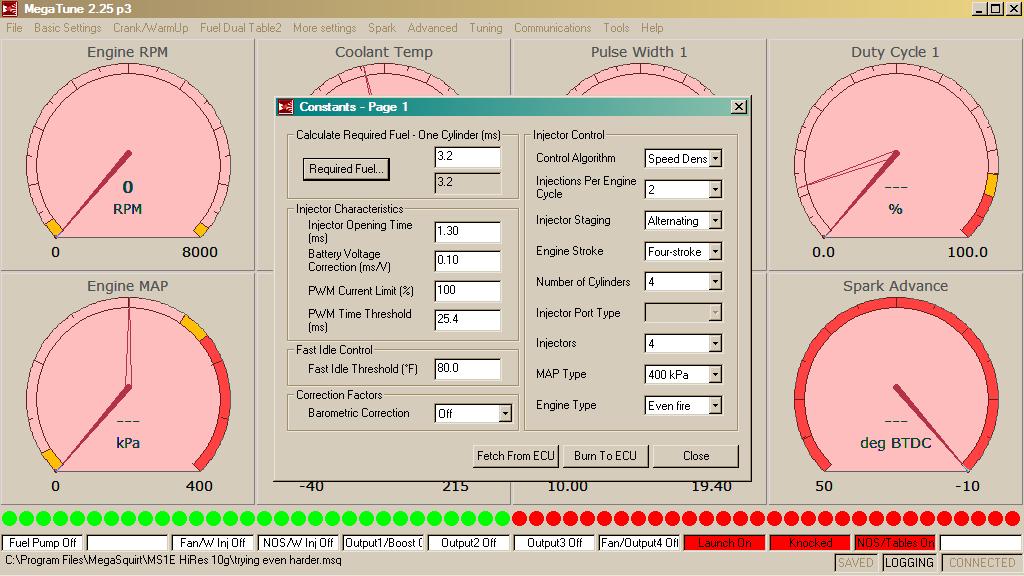The width and height of the screenshot is (1024, 576).
Task: Click Burn To ECU button
Action: (x=605, y=456)
